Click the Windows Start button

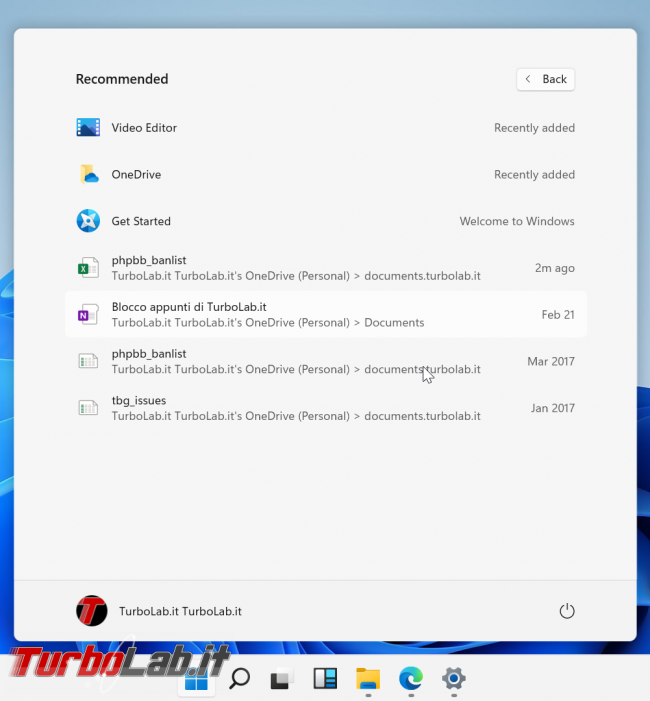click(x=196, y=681)
